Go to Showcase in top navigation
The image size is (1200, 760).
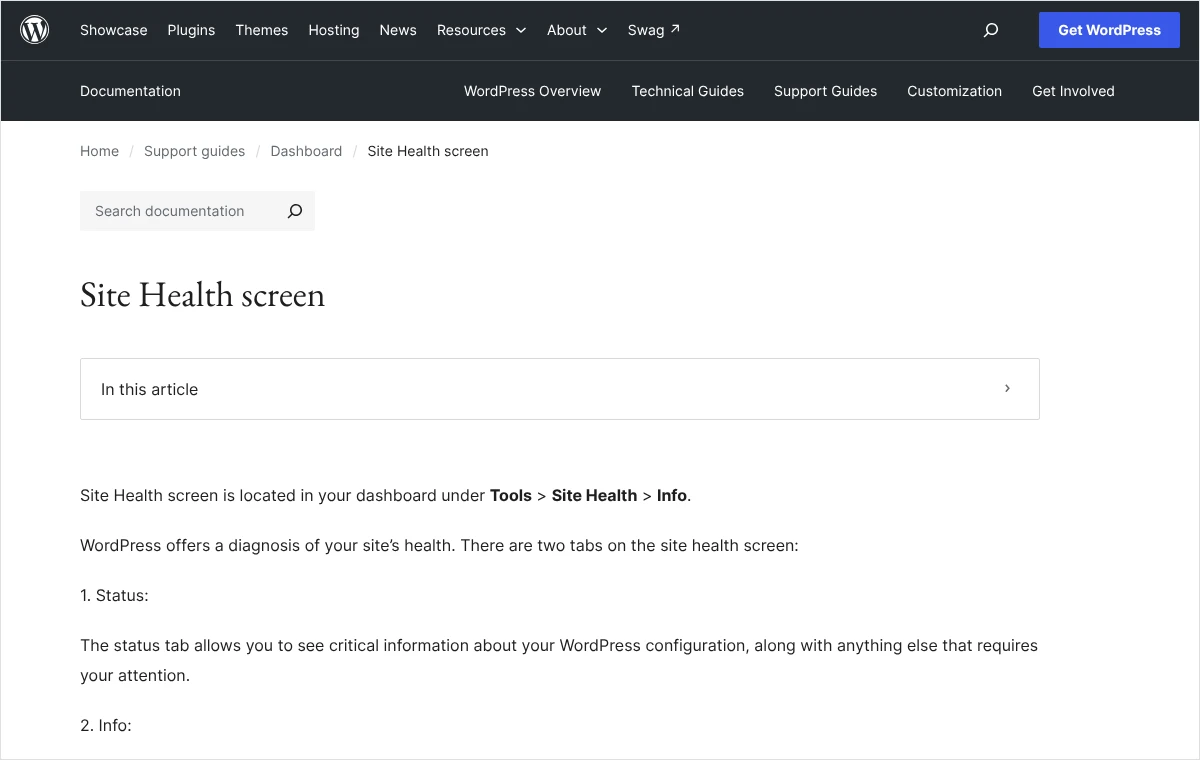[x=114, y=30]
